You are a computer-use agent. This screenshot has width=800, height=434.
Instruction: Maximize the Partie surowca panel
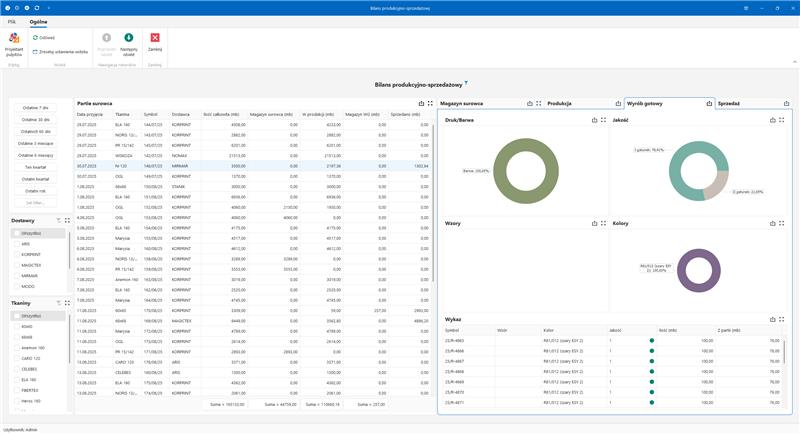[429, 103]
